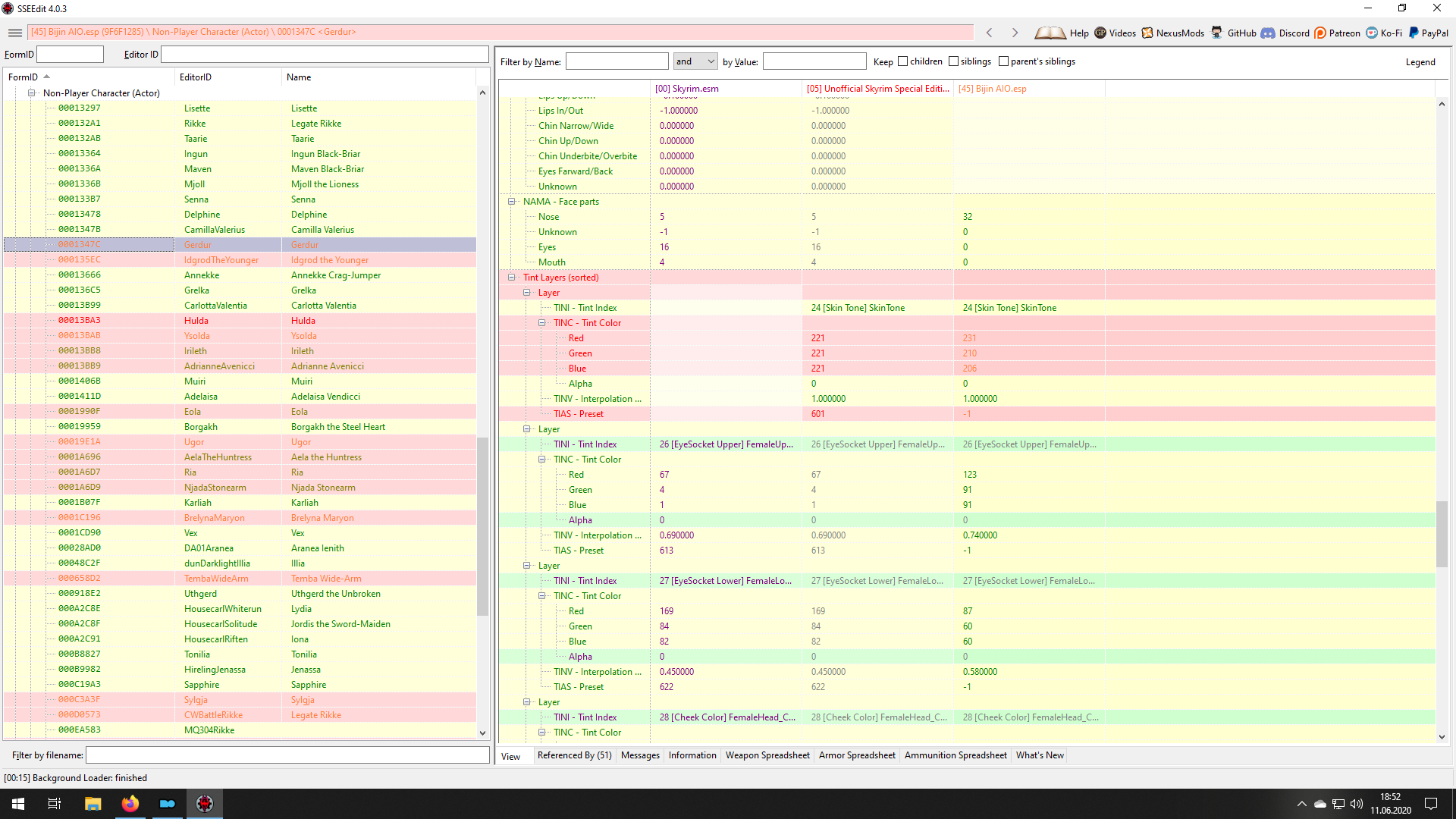This screenshot has width=1456, height=819.
Task: Open the Windows Start menu
Action: [x=18, y=804]
